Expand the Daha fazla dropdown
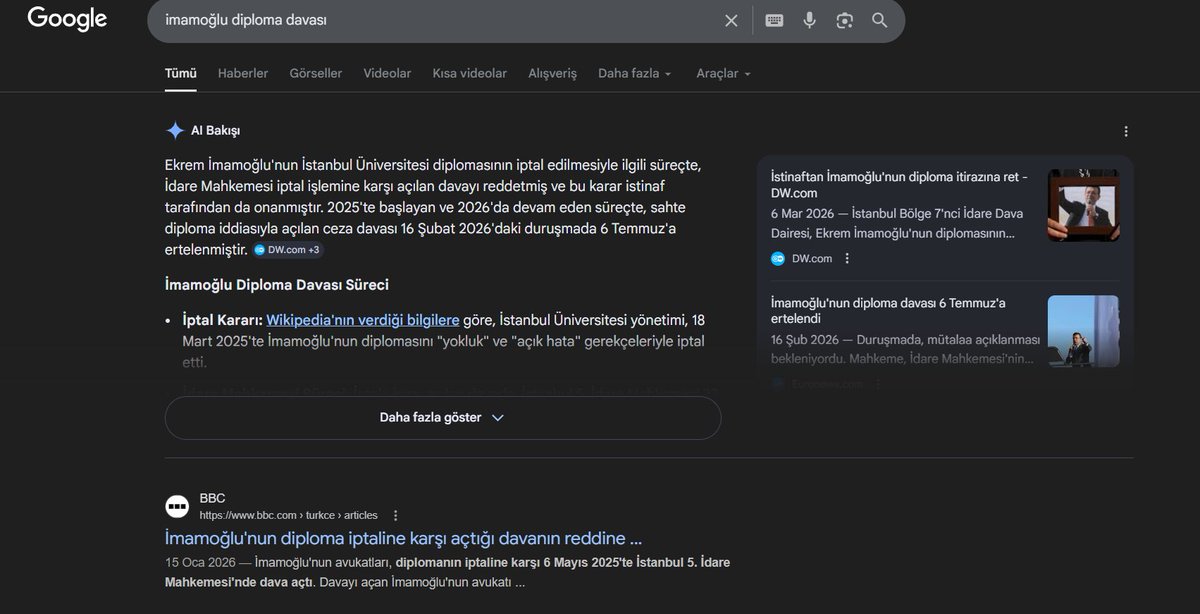1200x614 pixels. [635, 73]
